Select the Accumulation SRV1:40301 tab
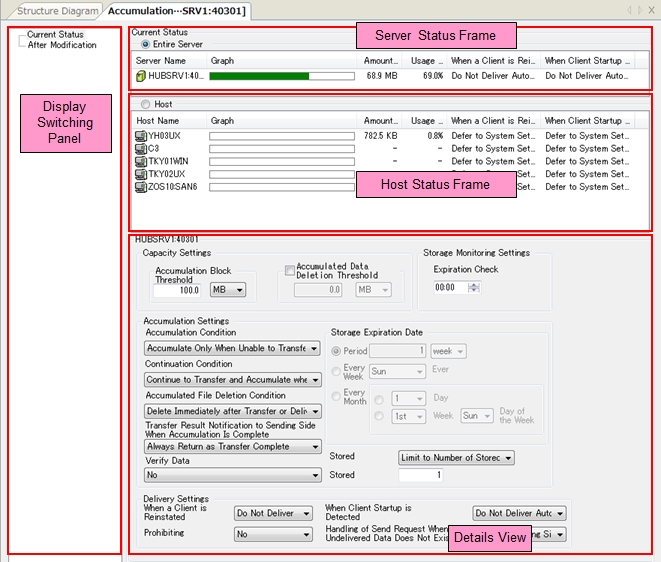Image resolution: width=661 pixels, height=562 pixels. 177,11
